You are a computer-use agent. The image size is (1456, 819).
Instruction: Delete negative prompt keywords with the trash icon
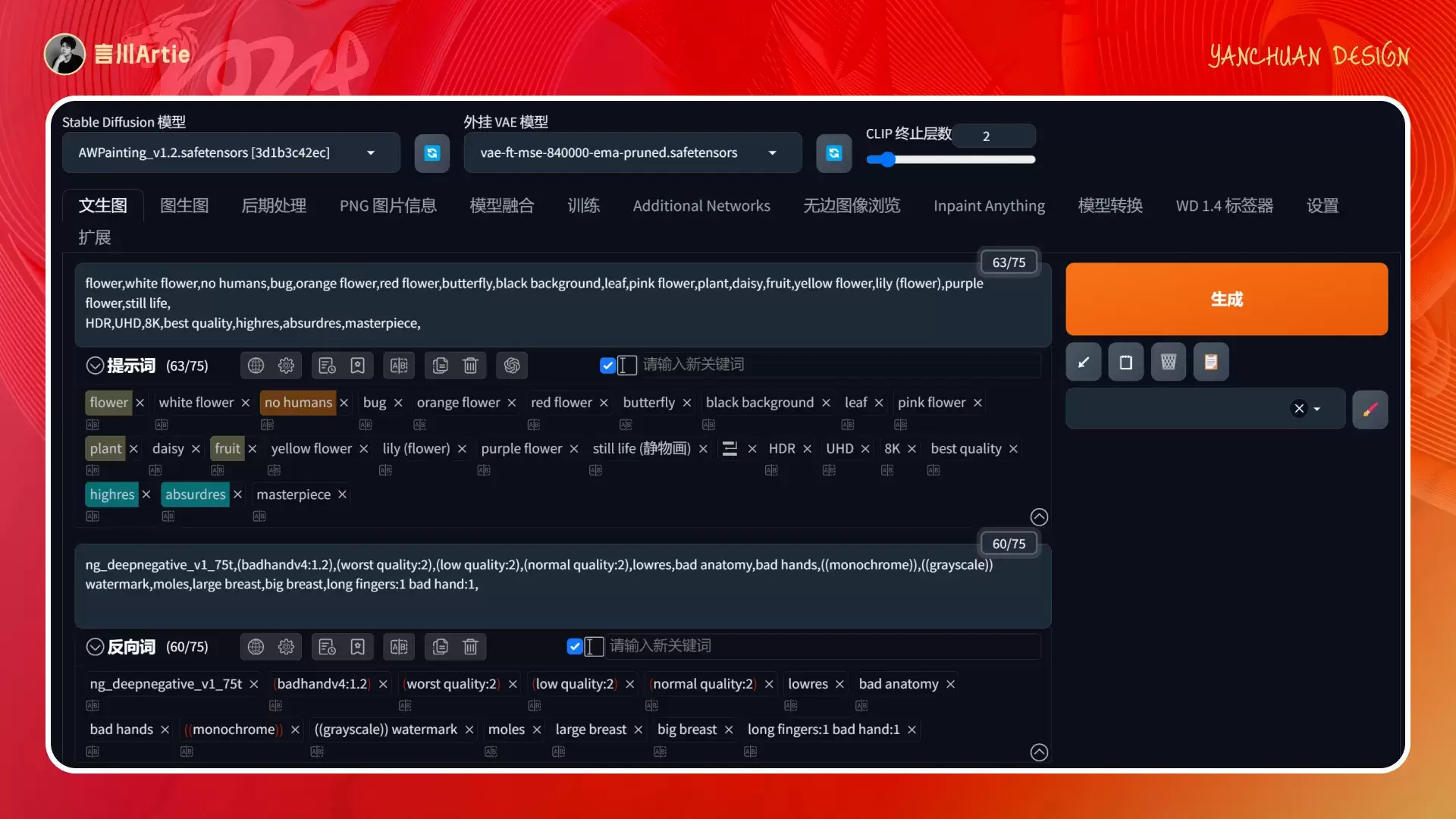click(x=470, y=647)
